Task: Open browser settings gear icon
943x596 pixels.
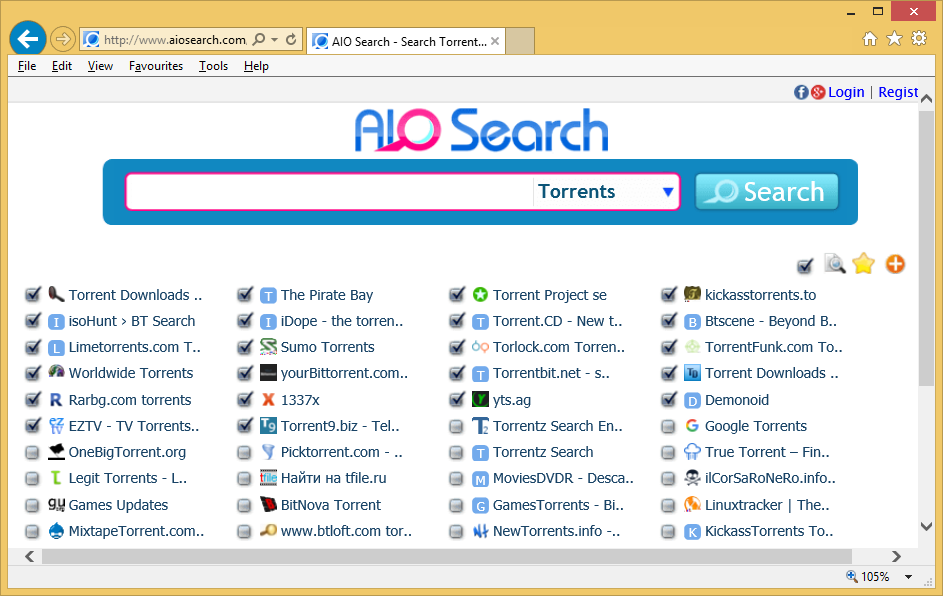Action: [919, 39]
